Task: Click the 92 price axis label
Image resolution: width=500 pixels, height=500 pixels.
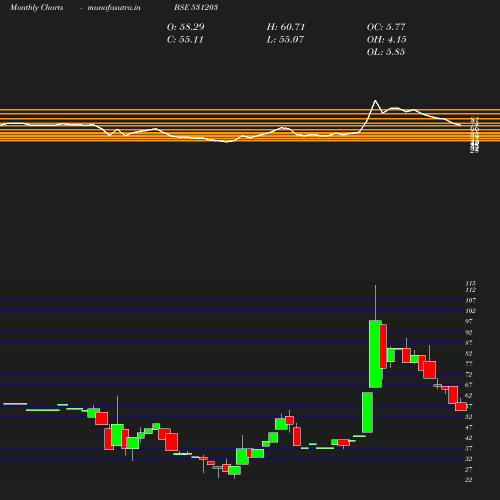Action: click(x=469, y=332)
